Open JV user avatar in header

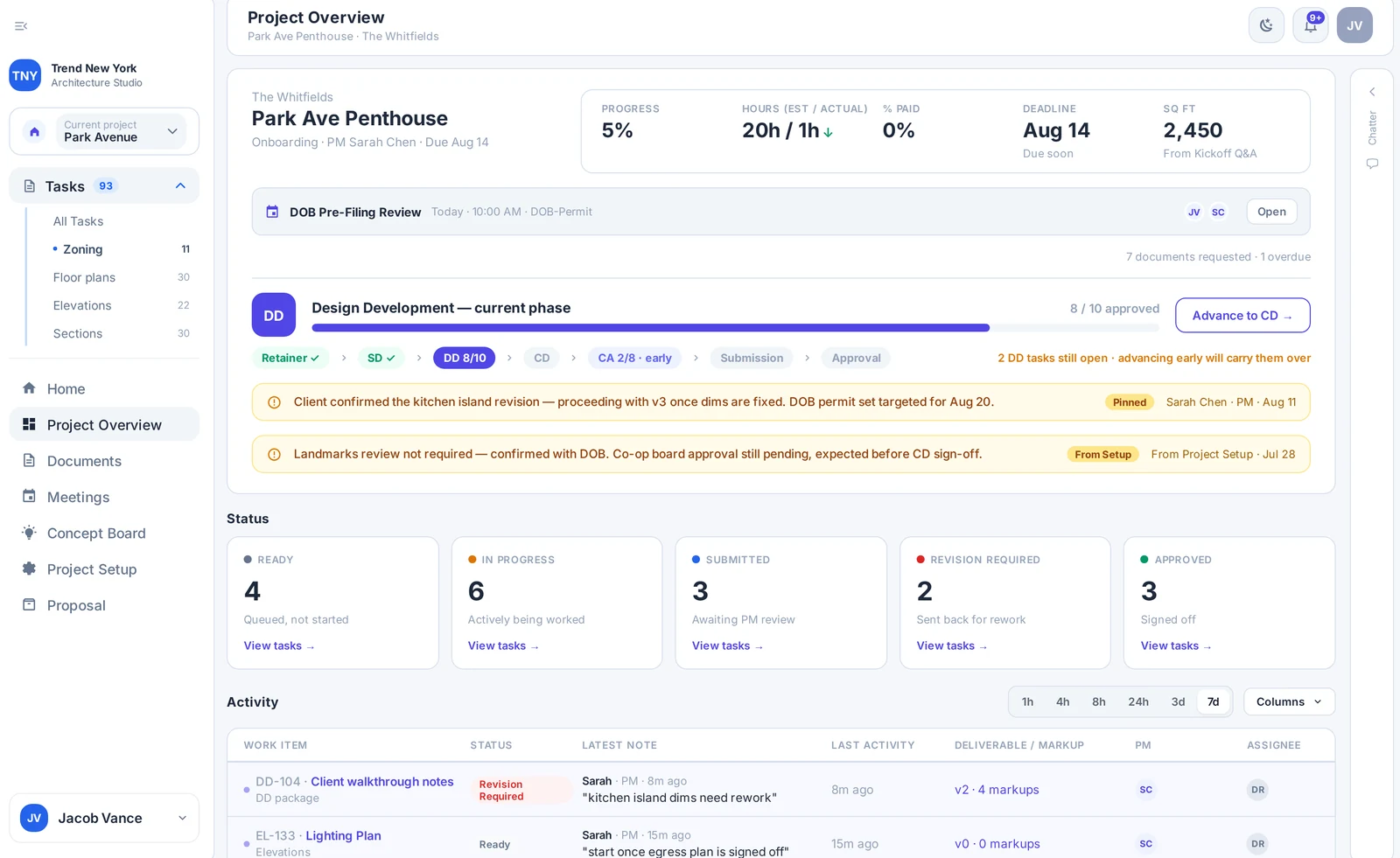coord(1354,25)
